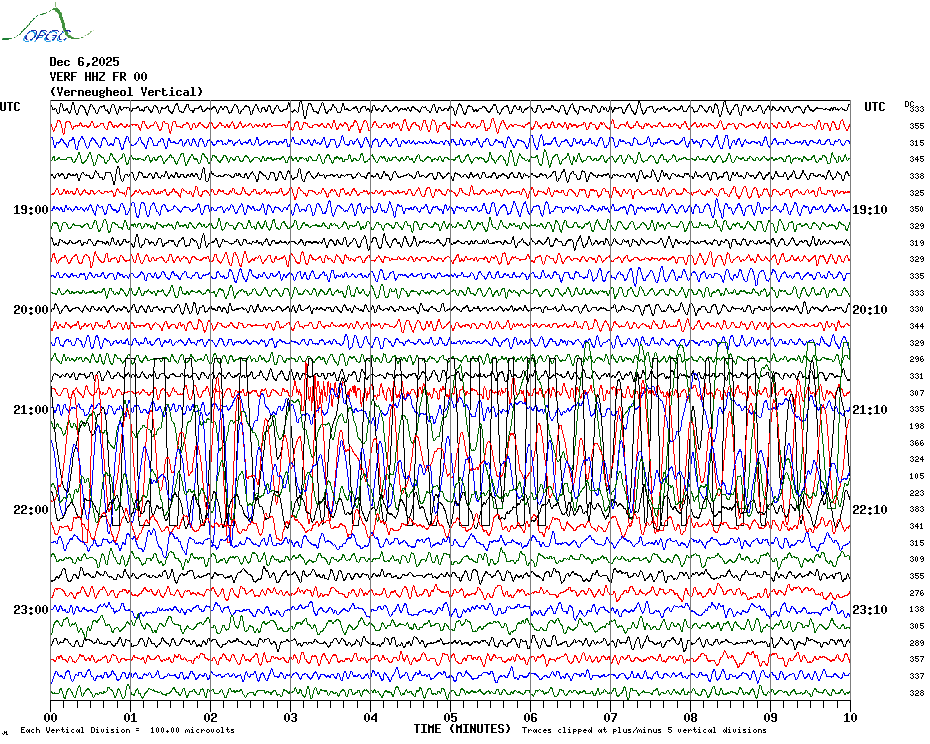Click minute 00 tick on bottom axis

pyautogui.click(x=51, y=717)
